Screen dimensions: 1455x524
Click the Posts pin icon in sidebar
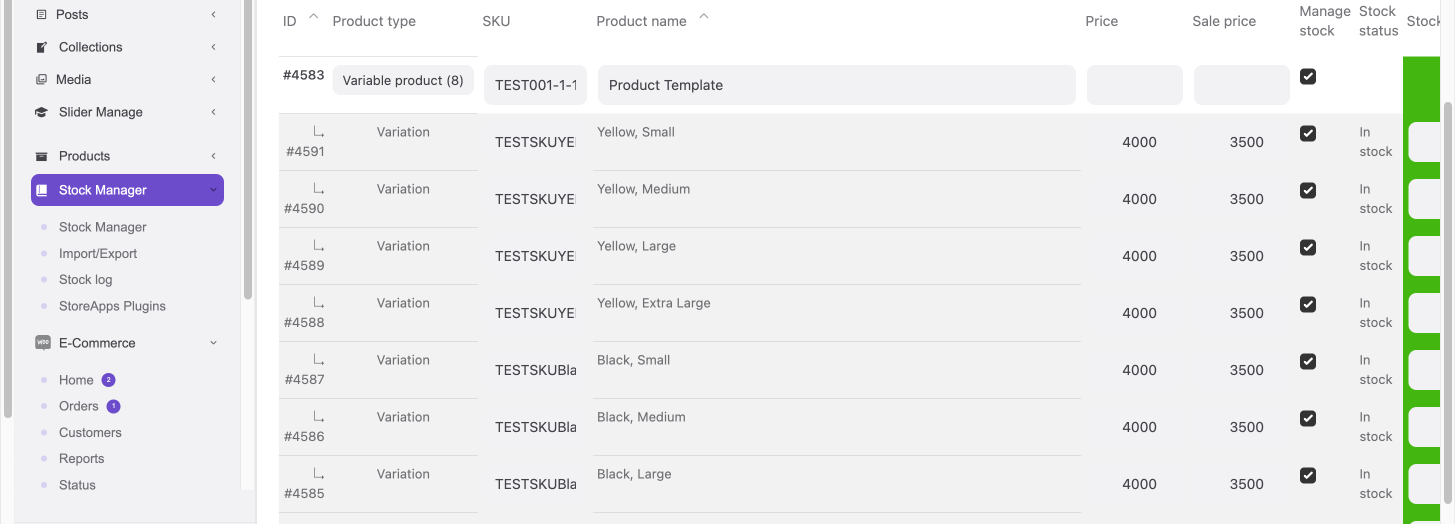click(41, 15)
